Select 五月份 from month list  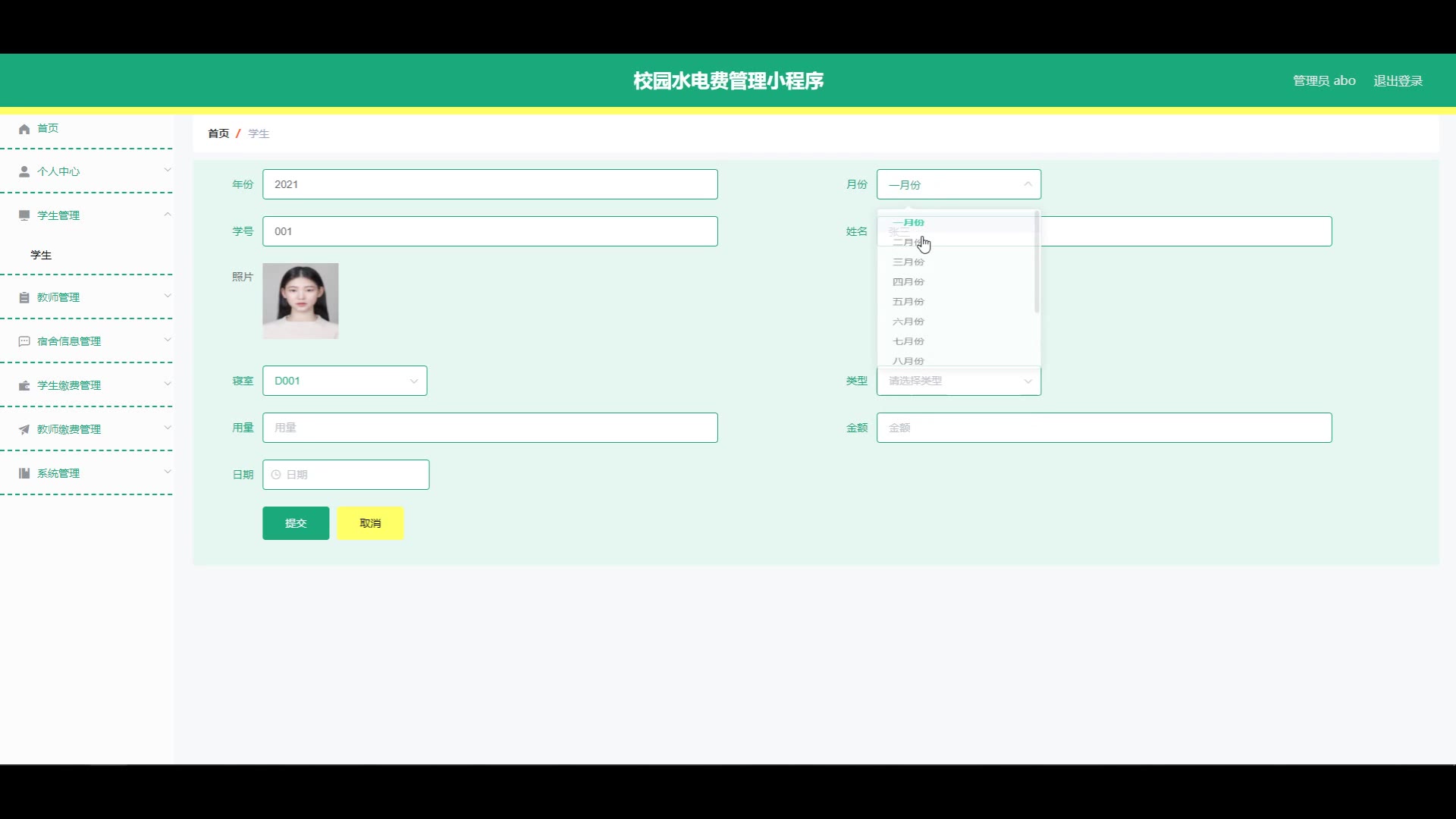coord(908,302)
